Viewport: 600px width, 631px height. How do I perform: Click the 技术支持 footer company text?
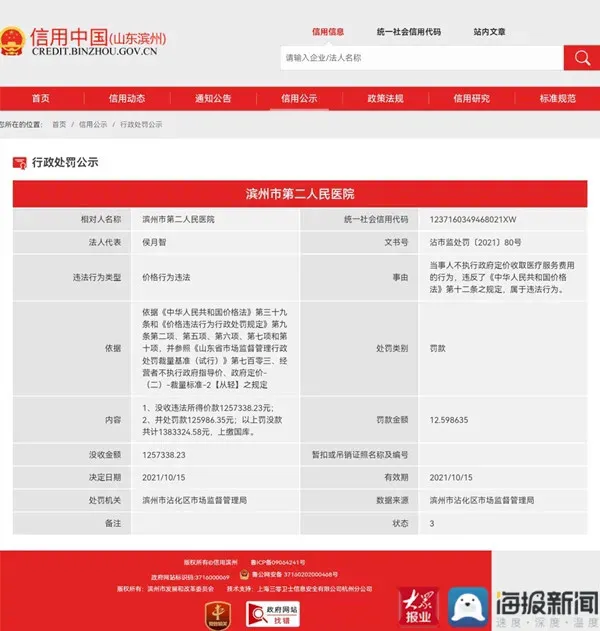tap(299, 589)
